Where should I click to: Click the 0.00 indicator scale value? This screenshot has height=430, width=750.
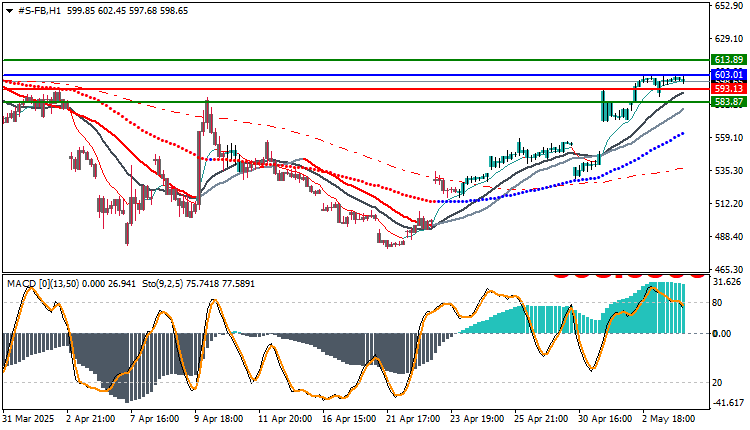click(722, 333)
